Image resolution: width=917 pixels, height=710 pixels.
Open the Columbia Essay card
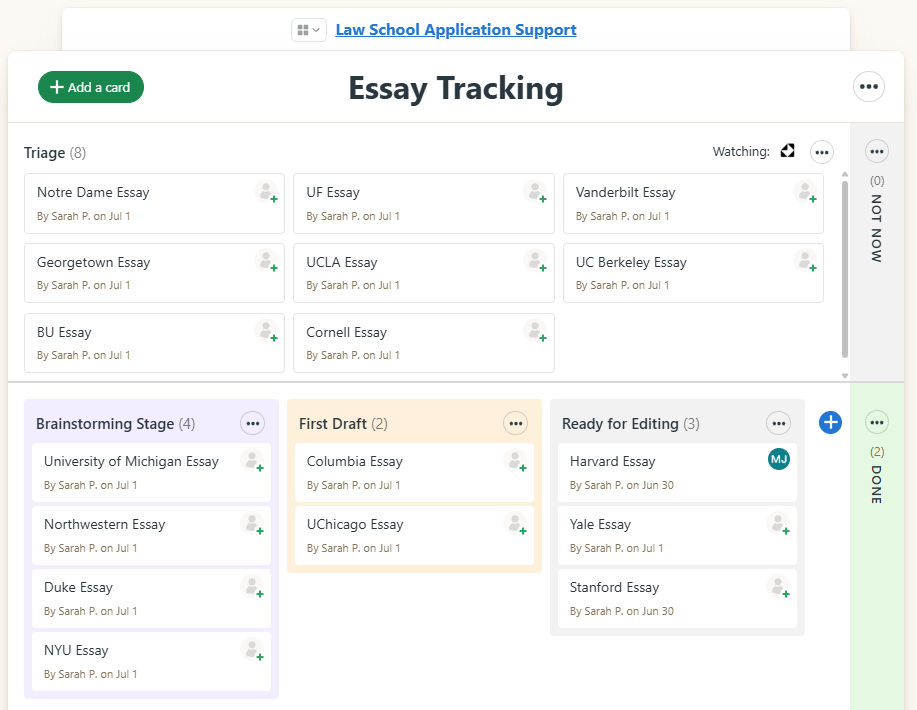pyautogui.click(x=415, y=473)
